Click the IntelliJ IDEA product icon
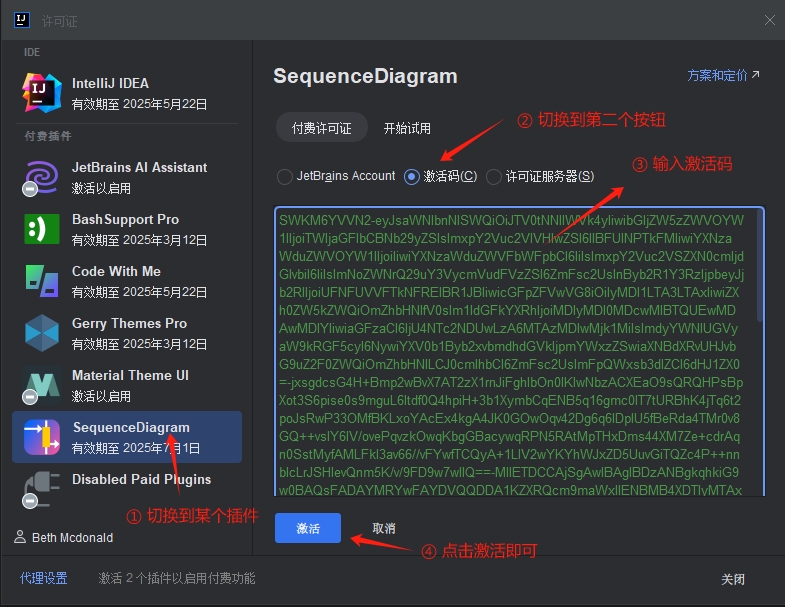 click(x=42, y=93)
